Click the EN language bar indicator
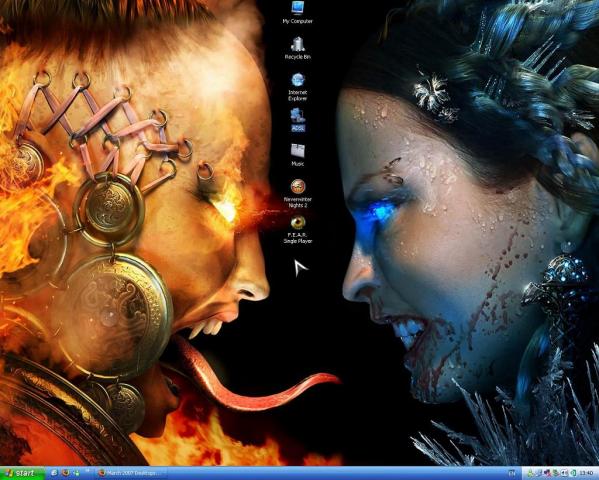This screenshot has width=599, height=480. [x=512, y=473]
